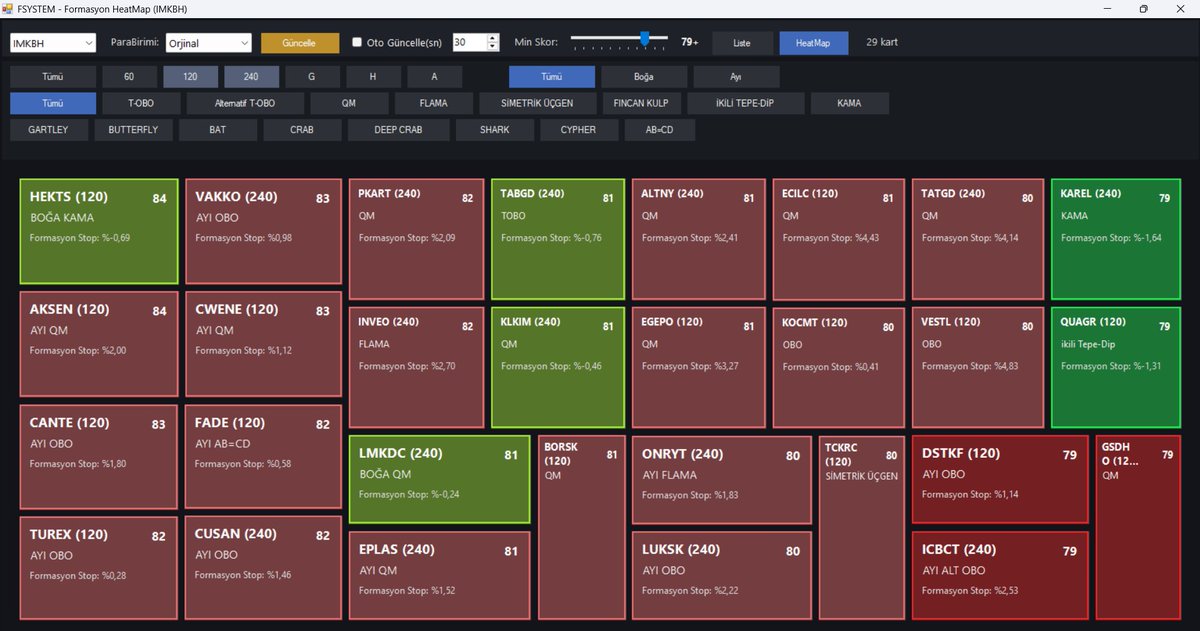Open the CUSAN (240) card
The width and height of the screenshot is (1200, 631).
point(264,568)
